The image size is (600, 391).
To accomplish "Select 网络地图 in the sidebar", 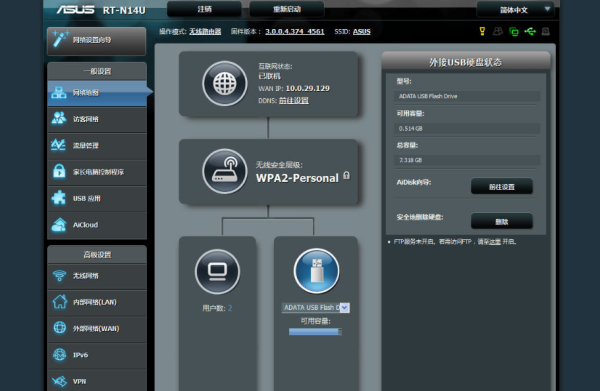I will 97,93.
